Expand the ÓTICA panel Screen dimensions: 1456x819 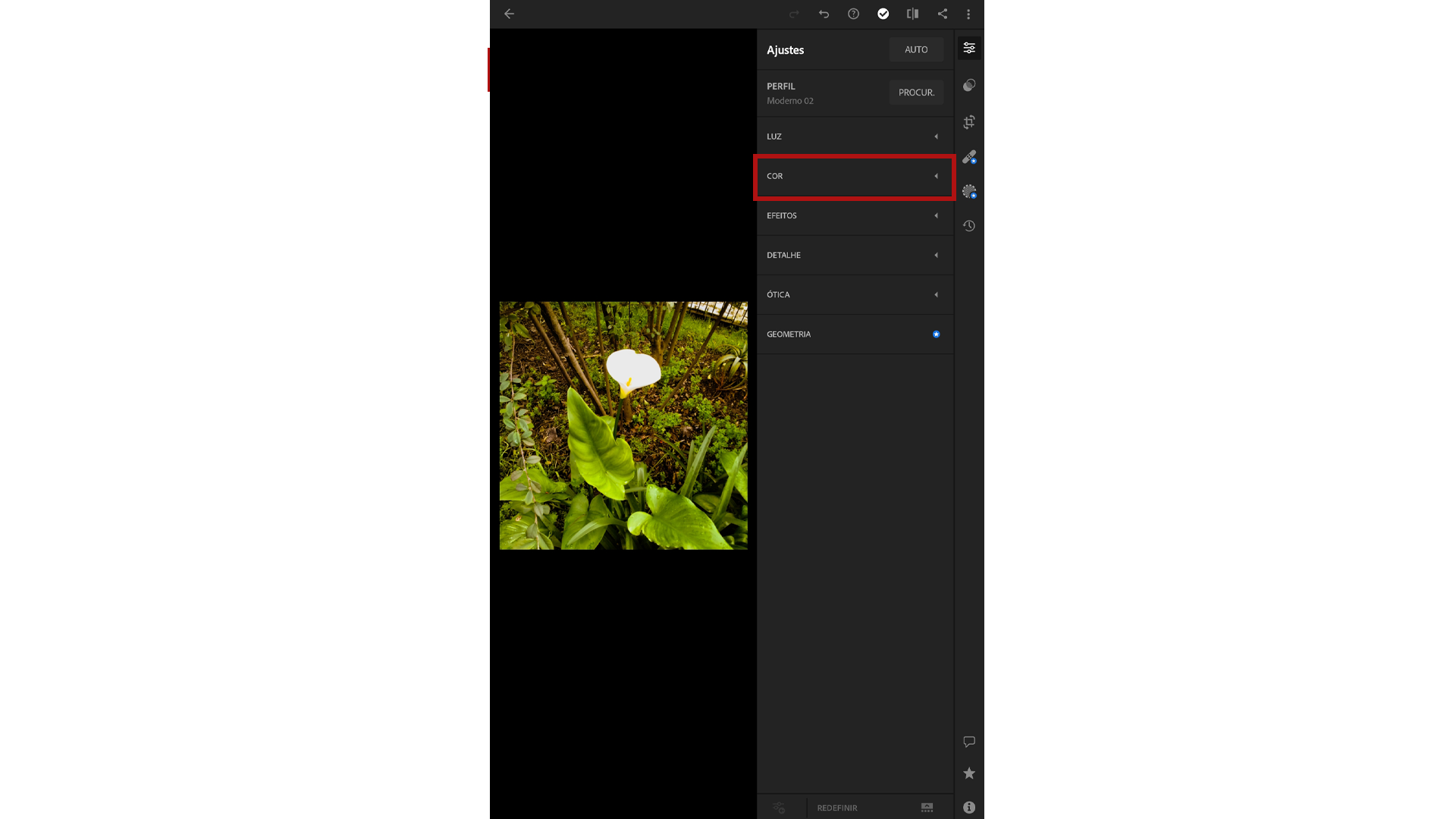coord(855,294)
